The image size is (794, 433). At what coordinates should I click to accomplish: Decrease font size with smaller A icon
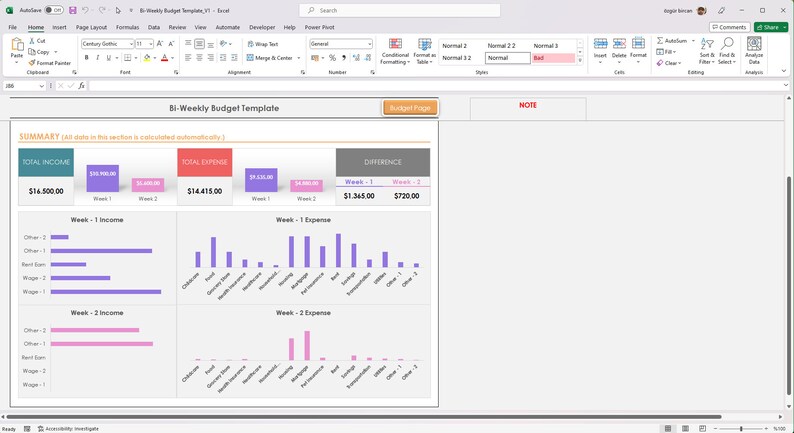pos(171,44)
